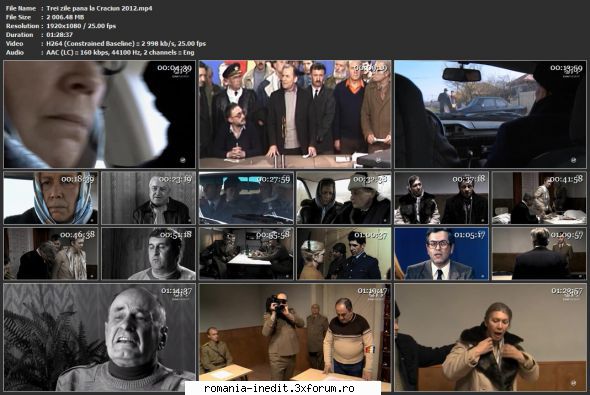
Task: Click the AAC audio info line
Action: click(120, 53)
